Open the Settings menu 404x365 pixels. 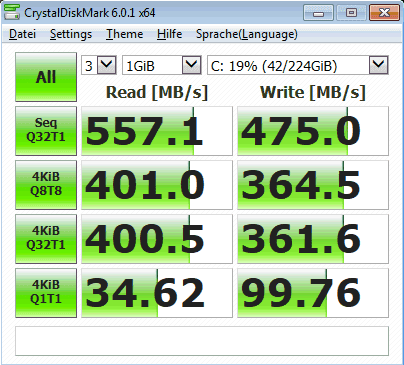pyautogui.click(x=71, y=34)
